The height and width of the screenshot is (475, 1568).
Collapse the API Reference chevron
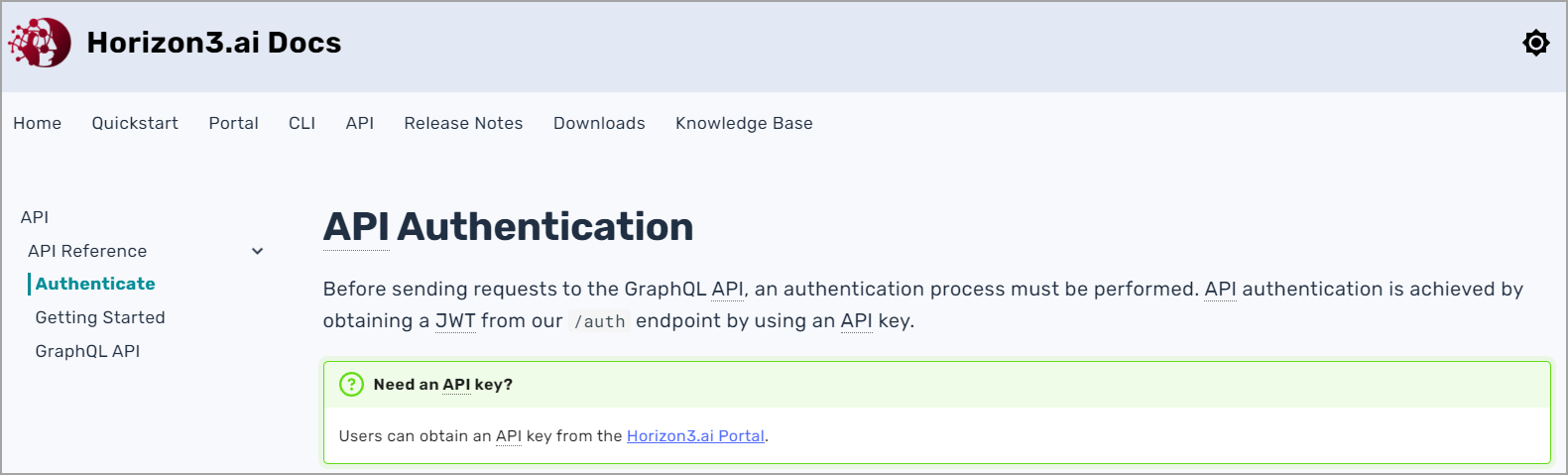(x=258, y=252)
